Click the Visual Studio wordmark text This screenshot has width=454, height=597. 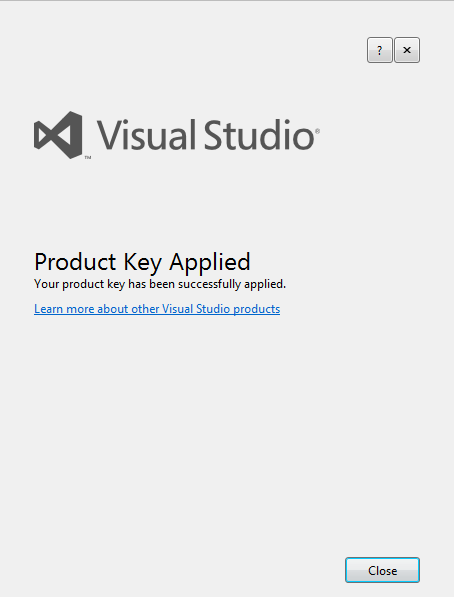[x=206, y=134]
